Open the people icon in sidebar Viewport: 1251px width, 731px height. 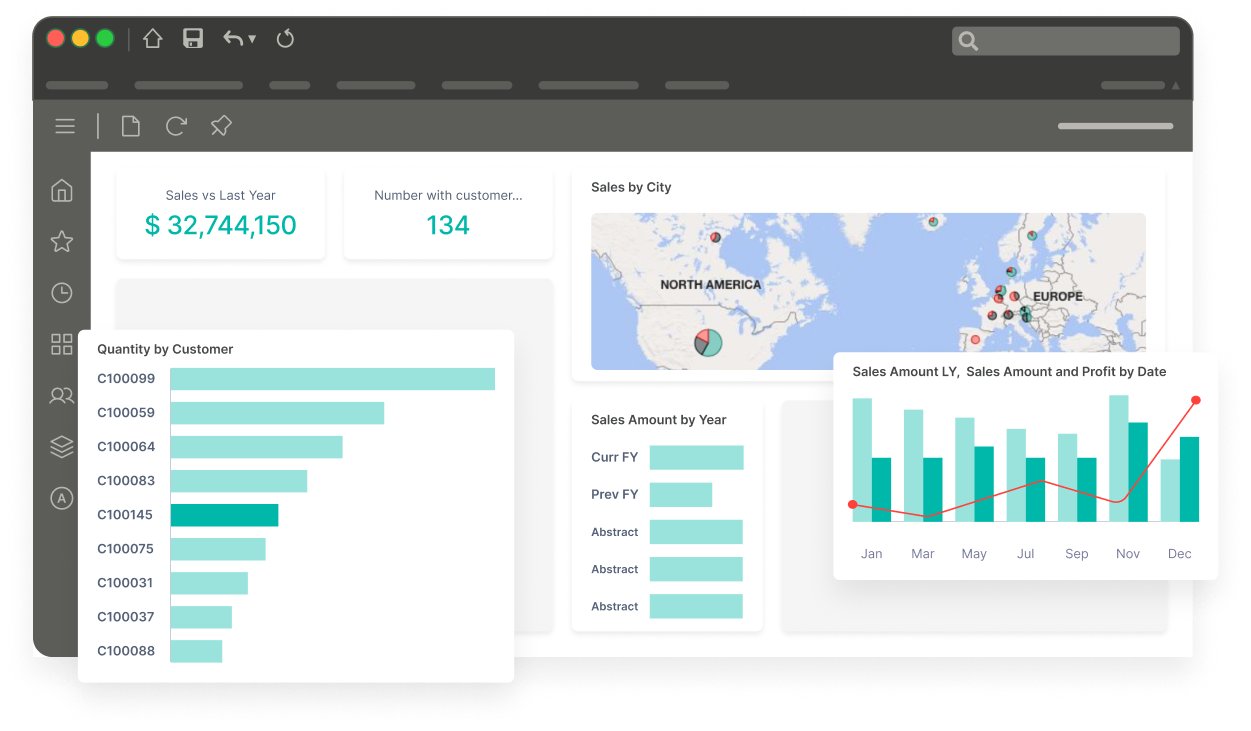pos(62,396)
